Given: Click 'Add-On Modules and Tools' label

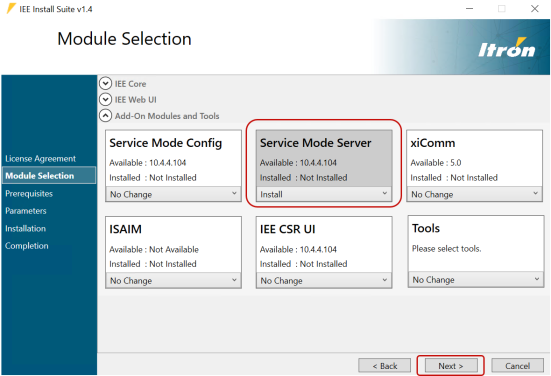Looking at the screenshot, I should [167, 116].
